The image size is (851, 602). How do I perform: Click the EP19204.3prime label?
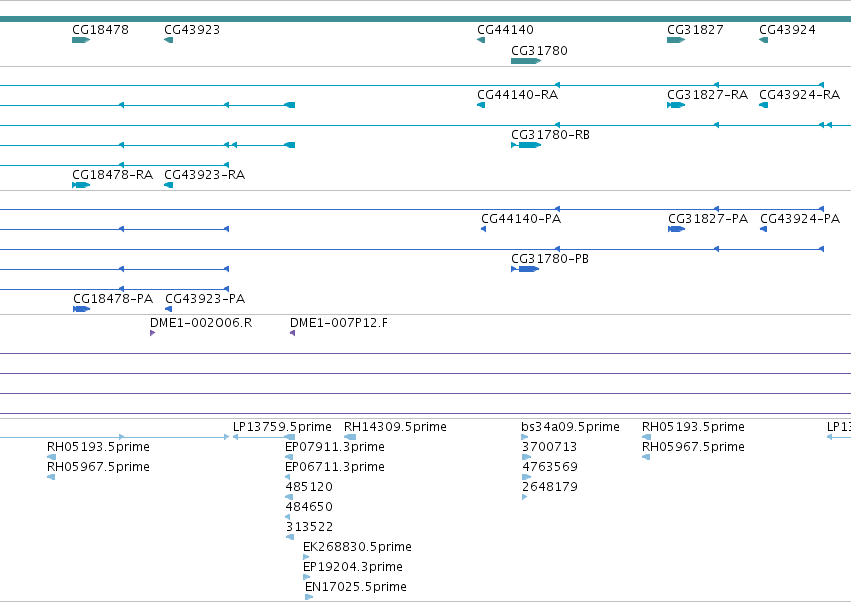click(353, 567)
